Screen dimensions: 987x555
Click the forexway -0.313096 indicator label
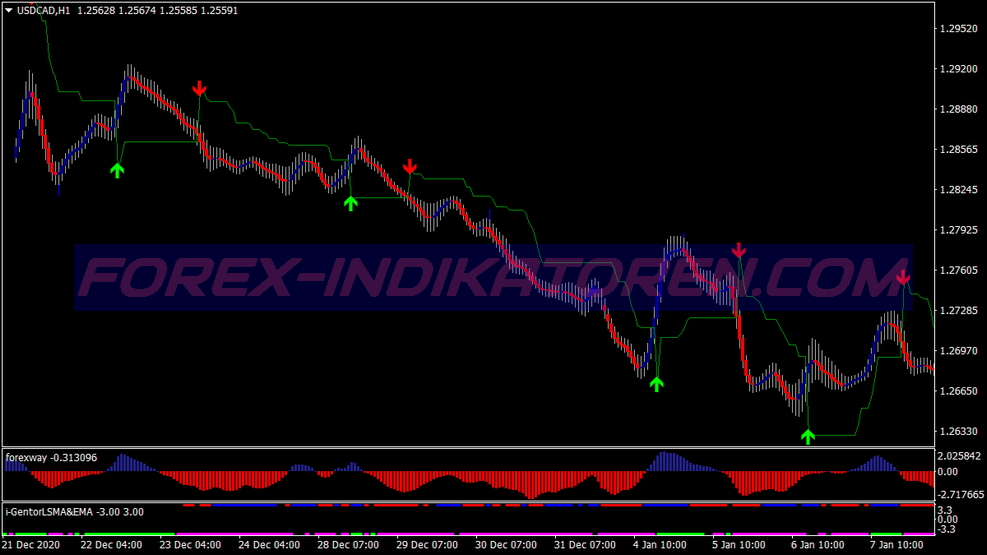click(52, 457)
